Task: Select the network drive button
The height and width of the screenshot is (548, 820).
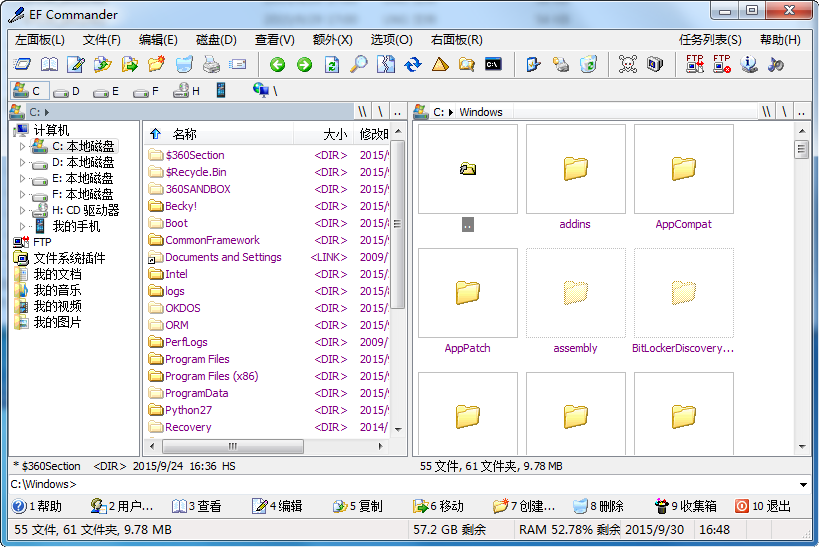Action: click(x=264, y=91)
